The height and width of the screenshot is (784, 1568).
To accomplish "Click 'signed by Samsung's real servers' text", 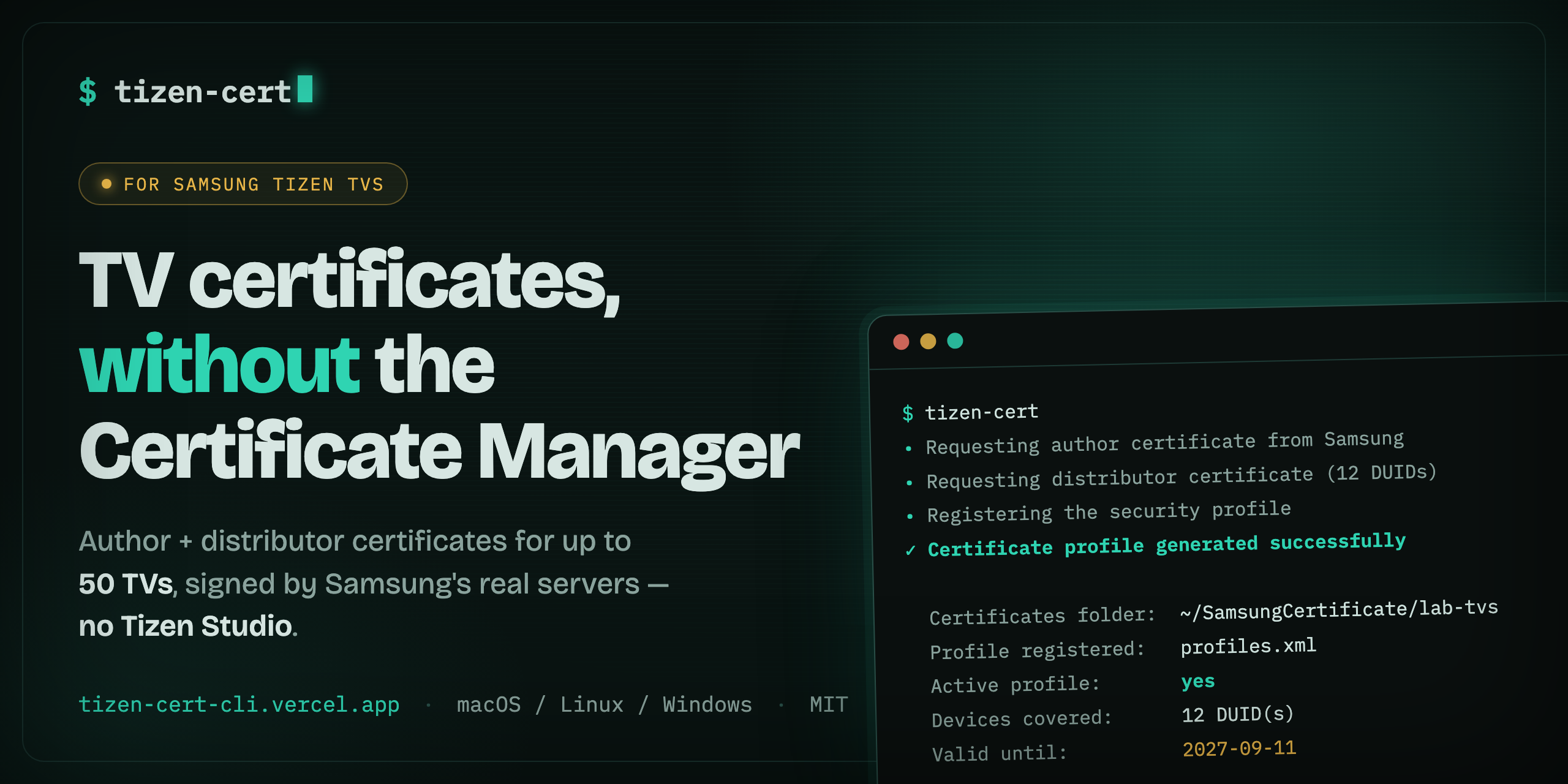I will coord(412,584).
